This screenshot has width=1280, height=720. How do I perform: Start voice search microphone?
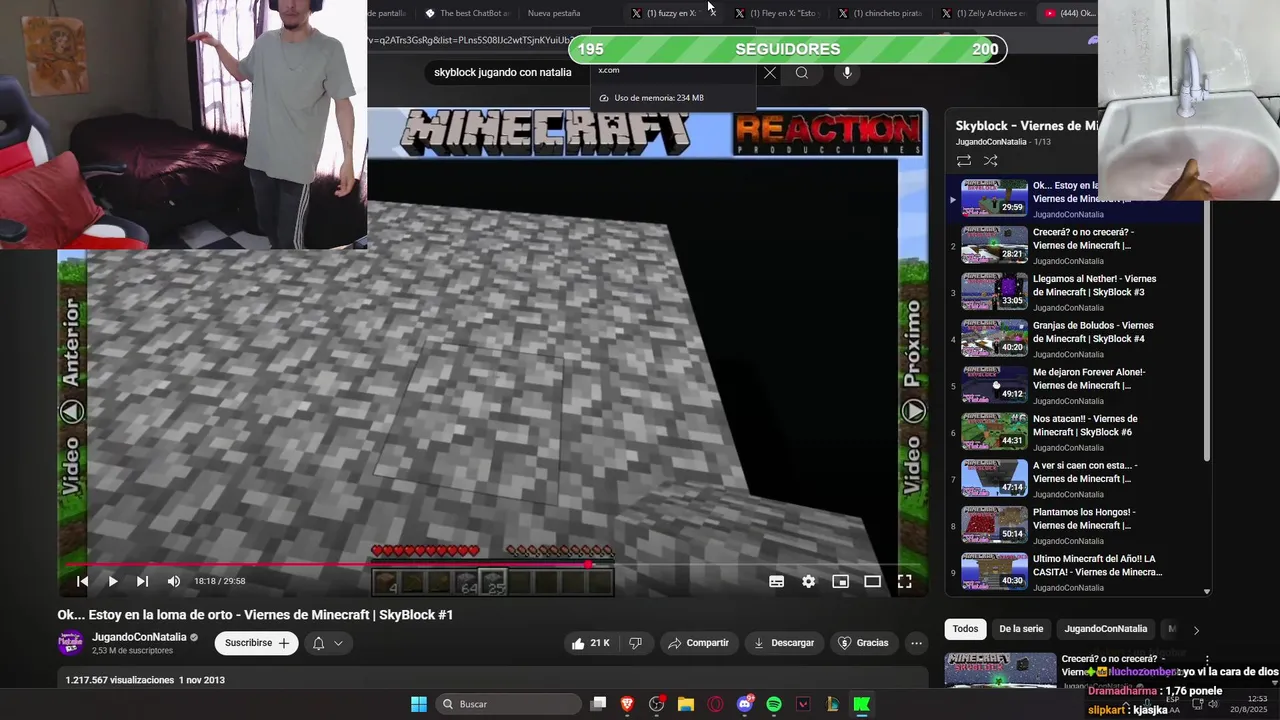click(847, 72)
